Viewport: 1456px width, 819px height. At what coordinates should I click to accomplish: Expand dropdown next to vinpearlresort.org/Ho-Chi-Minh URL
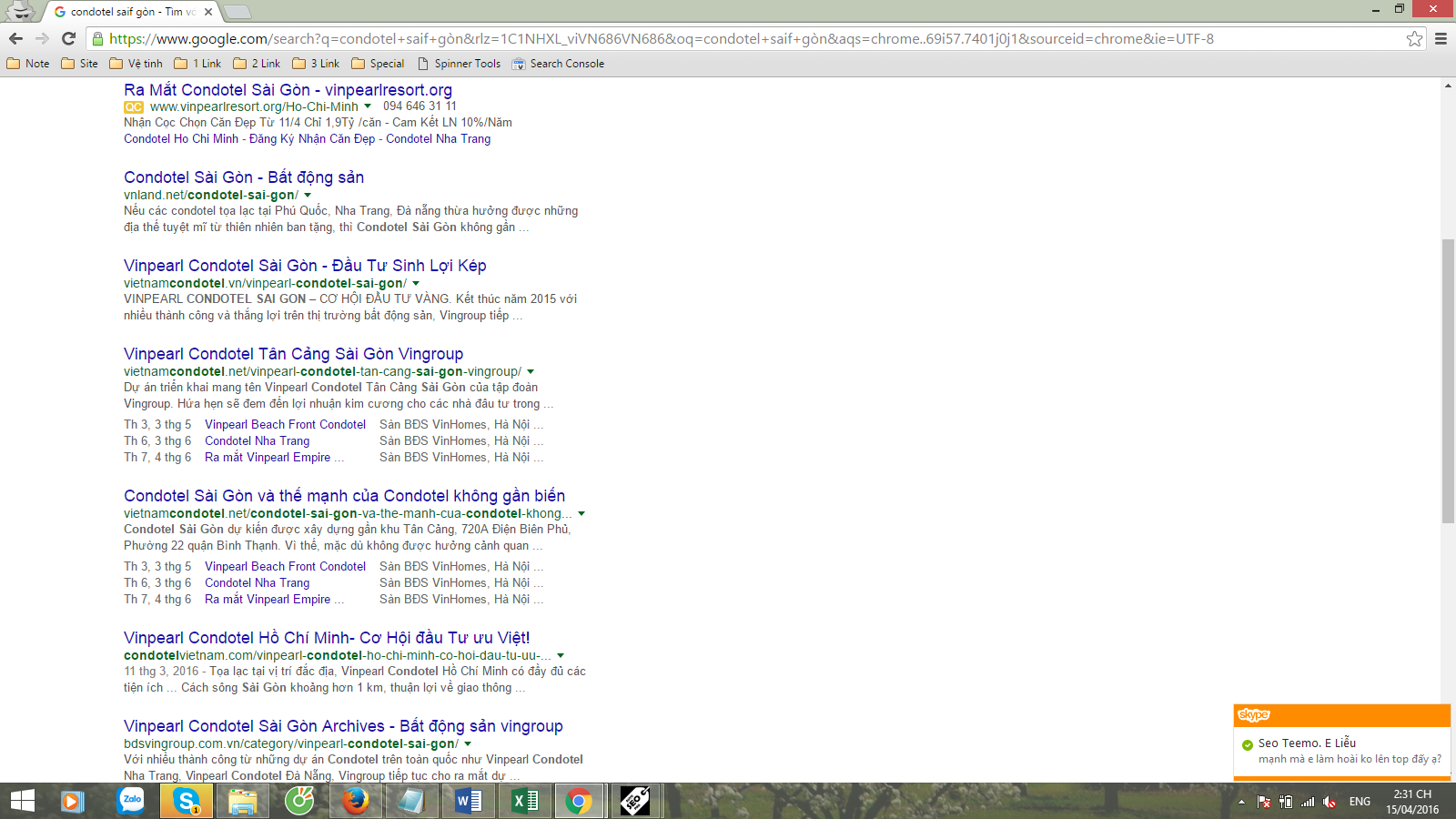pyautogui.click(x=368, y=106)
